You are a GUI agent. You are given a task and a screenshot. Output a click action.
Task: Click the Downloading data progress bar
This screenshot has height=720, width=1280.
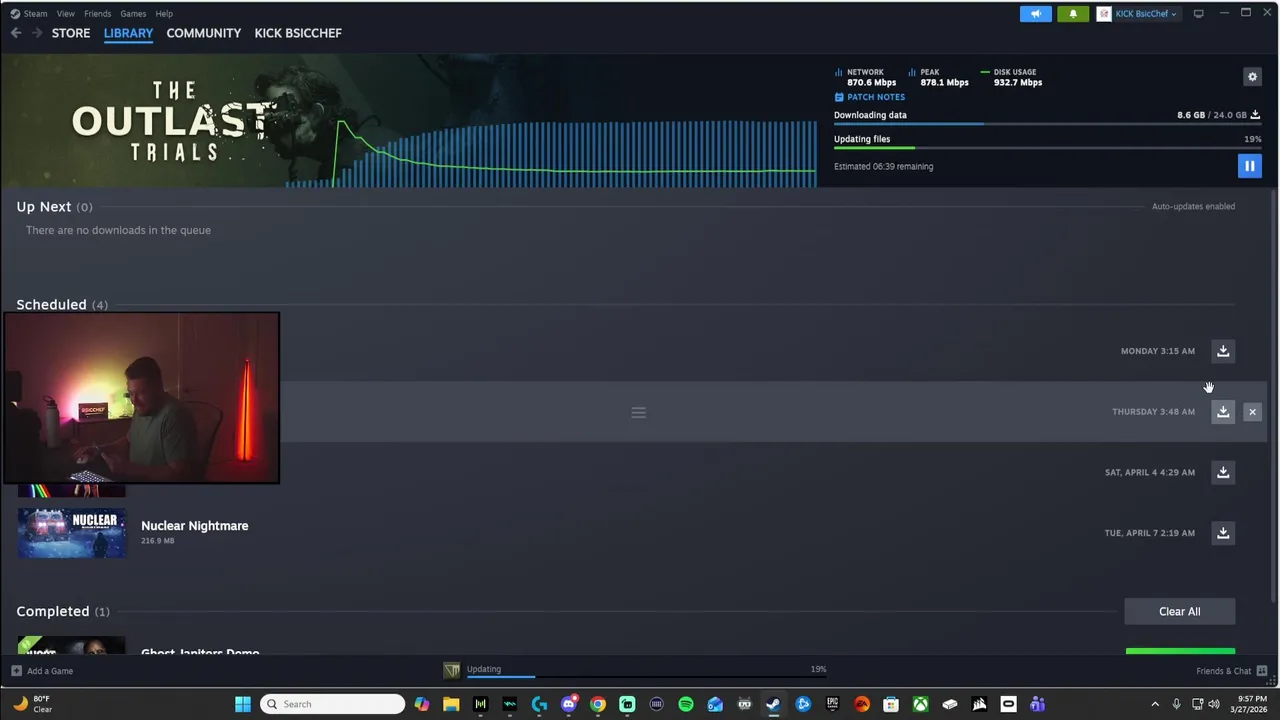tap(1047, 124)
